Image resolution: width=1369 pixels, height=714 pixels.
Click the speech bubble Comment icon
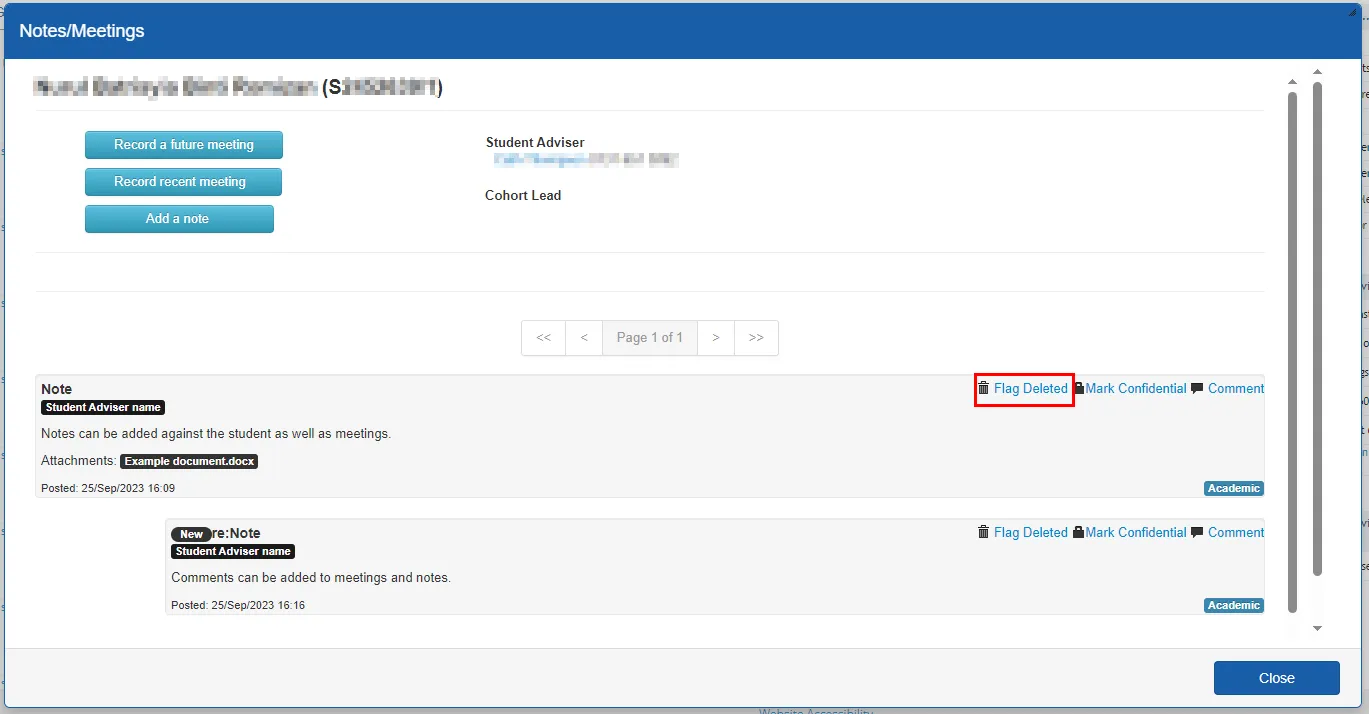point(1197,388)
